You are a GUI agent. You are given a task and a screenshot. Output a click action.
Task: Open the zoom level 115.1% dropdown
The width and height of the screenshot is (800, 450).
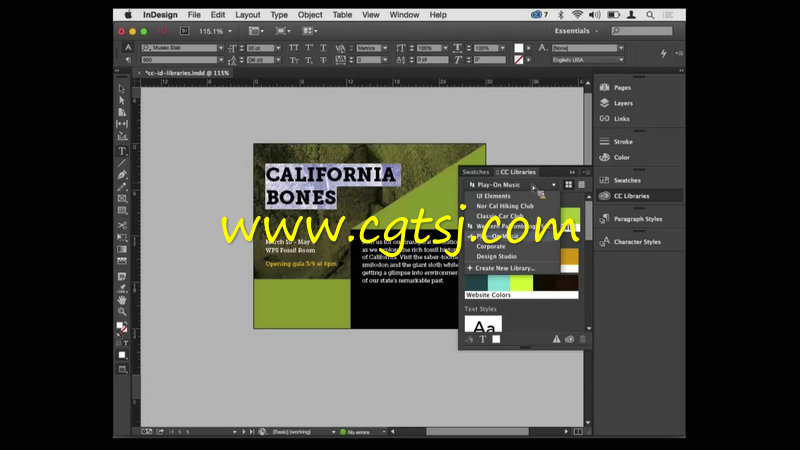point(230,32)
